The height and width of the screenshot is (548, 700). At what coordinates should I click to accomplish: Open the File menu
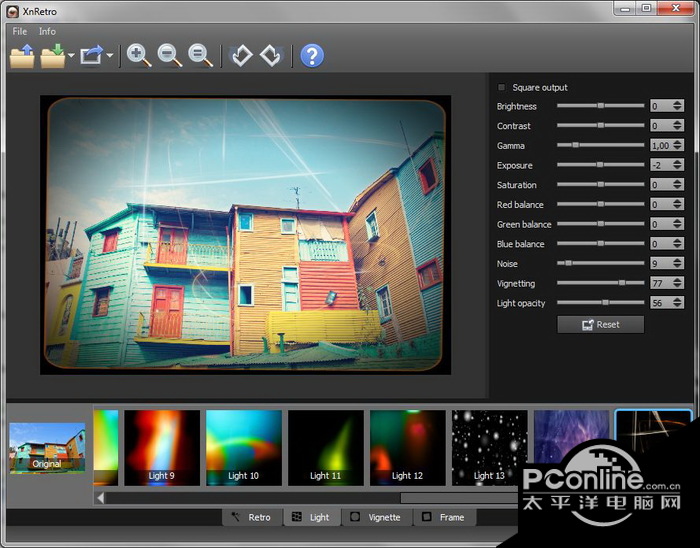(x=20, y=31)
